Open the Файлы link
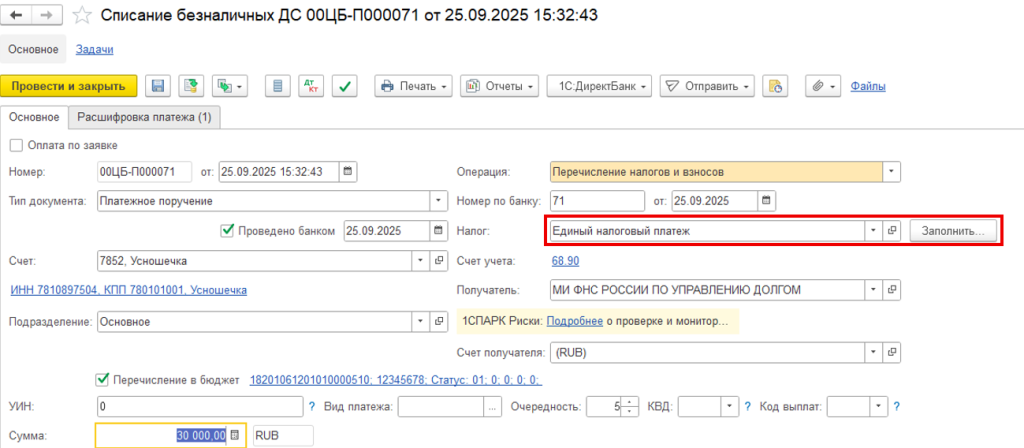Viewport: 1024px width, 448px height. [x=868, y=86]
